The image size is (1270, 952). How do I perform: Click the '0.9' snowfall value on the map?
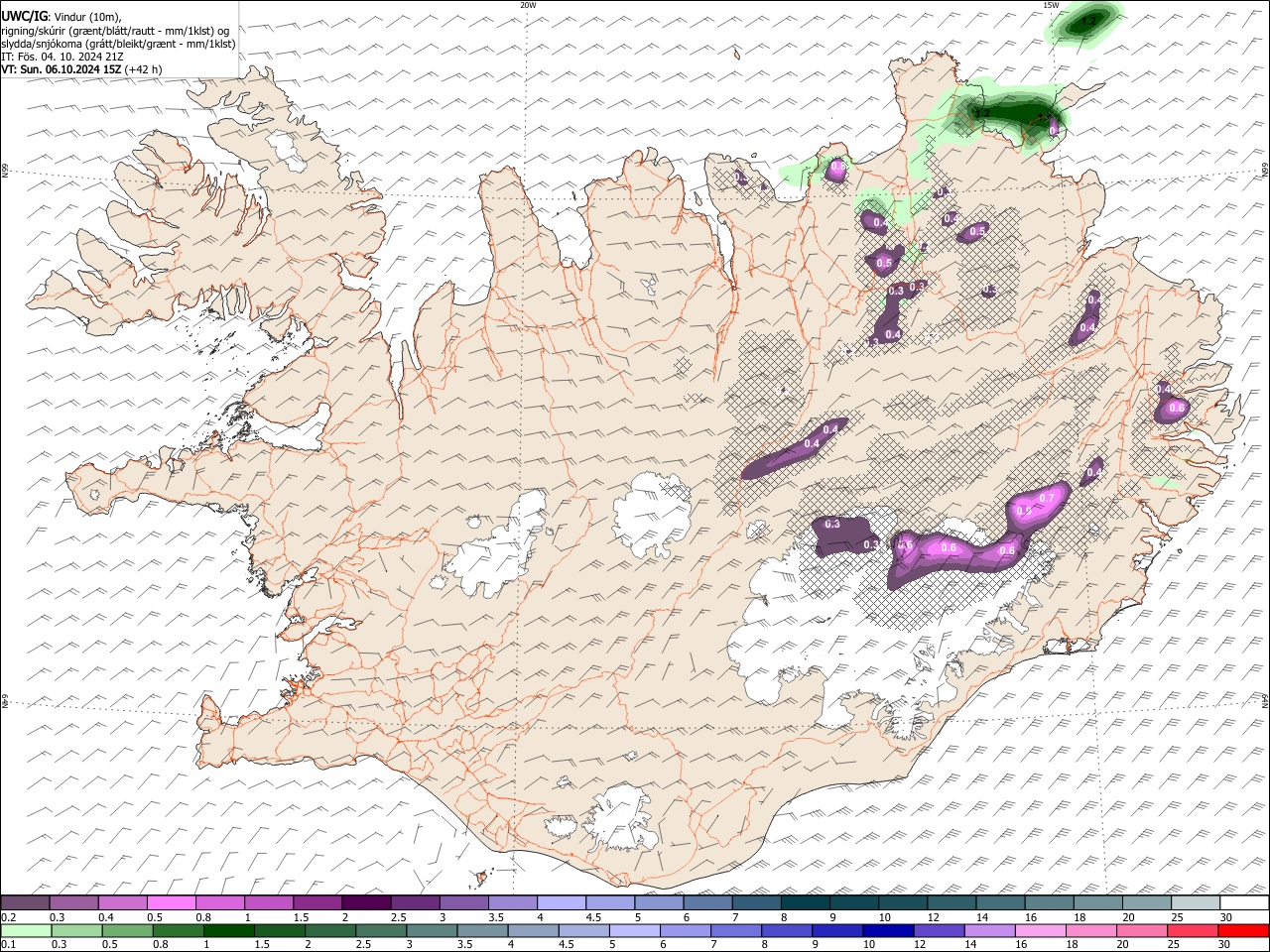[x=1025, y=510]
